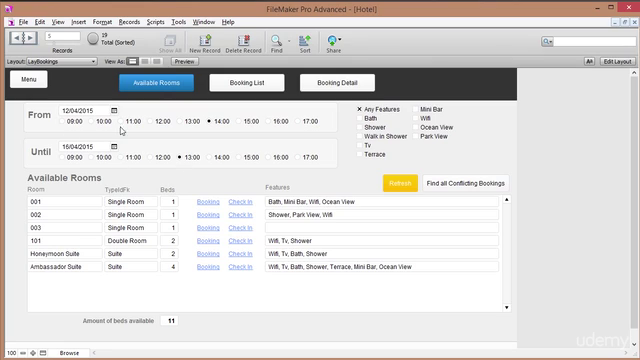Click Booking link for Ambassador Suite

coord(208,267)
